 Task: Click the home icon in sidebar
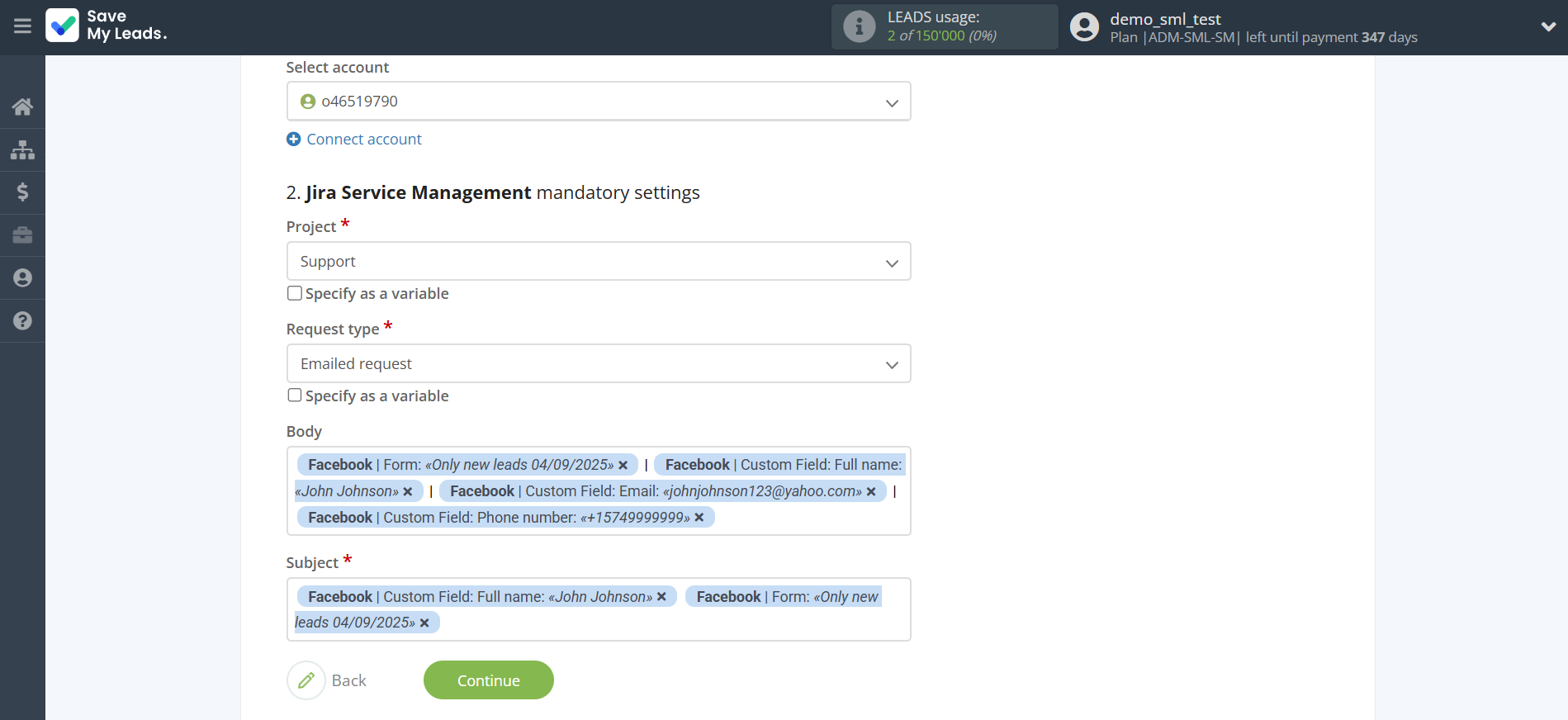tap(22, 107)
